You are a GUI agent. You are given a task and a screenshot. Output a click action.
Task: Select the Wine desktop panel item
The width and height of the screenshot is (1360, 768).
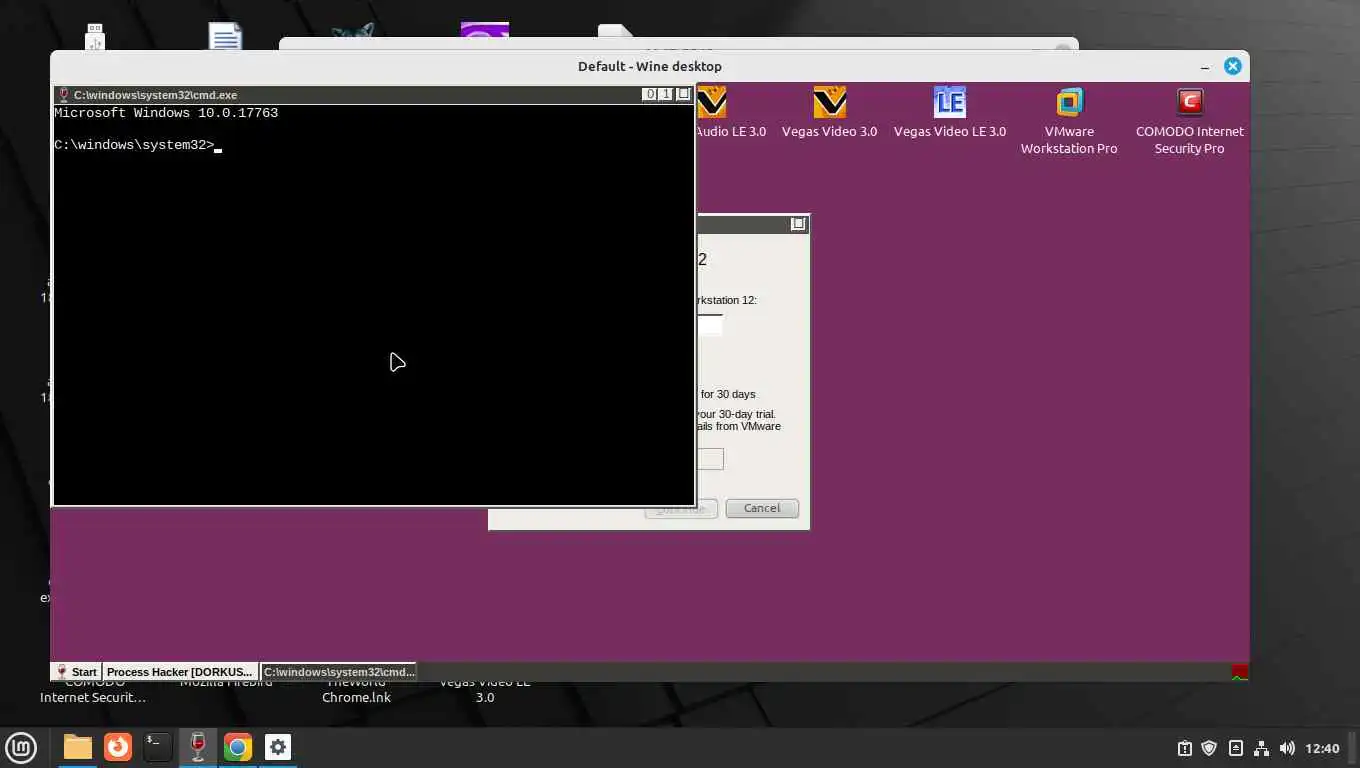tap(197, 747)
